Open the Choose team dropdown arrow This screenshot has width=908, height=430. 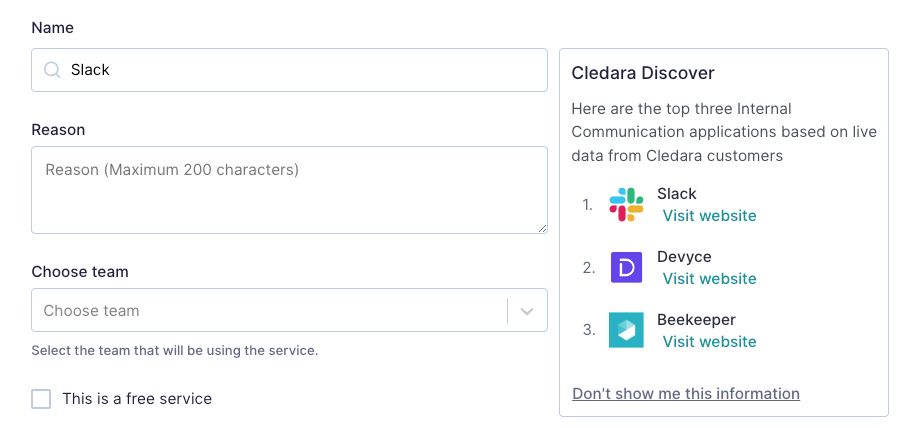[526, 311]
